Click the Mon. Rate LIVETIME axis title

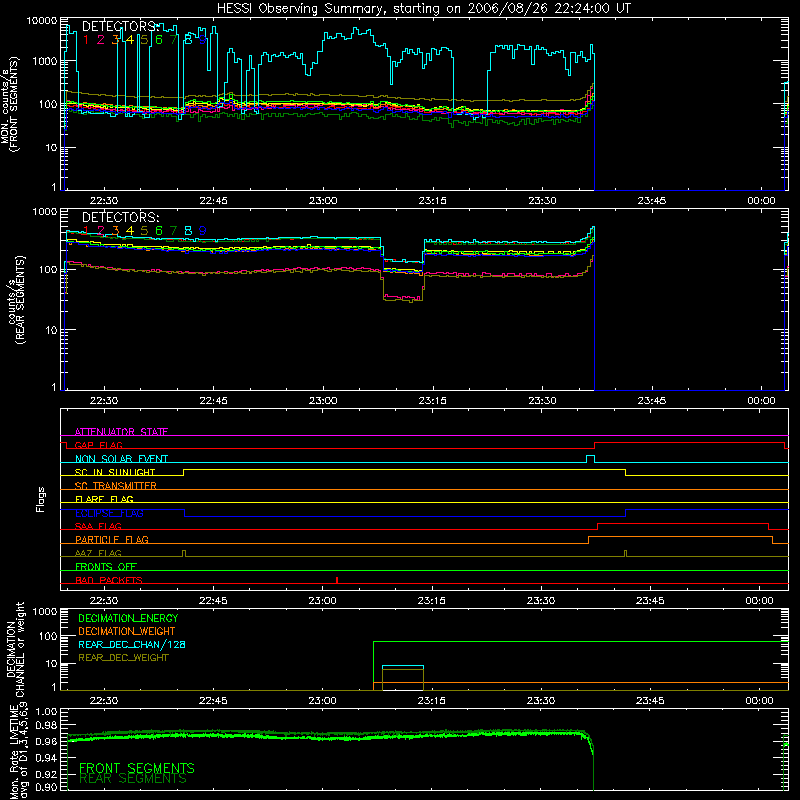pyautogui.click(x=18, y=751)
